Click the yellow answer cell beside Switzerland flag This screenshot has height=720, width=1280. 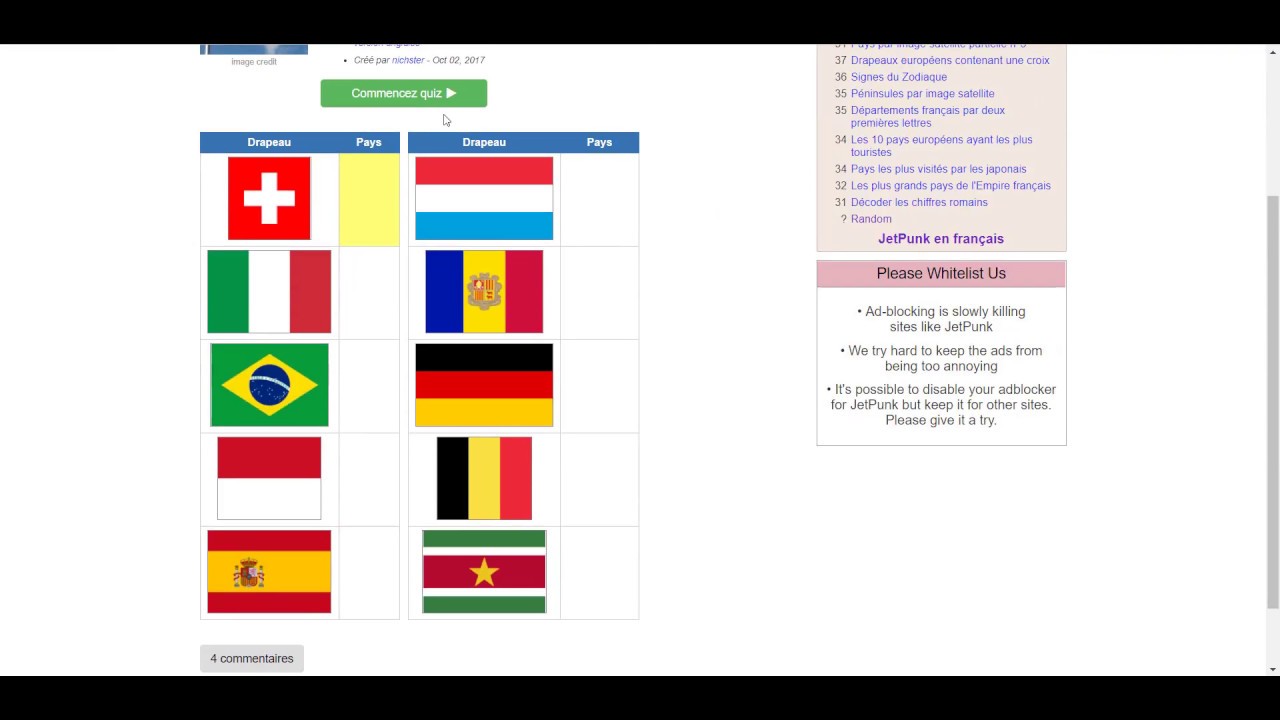pos(369,199)
